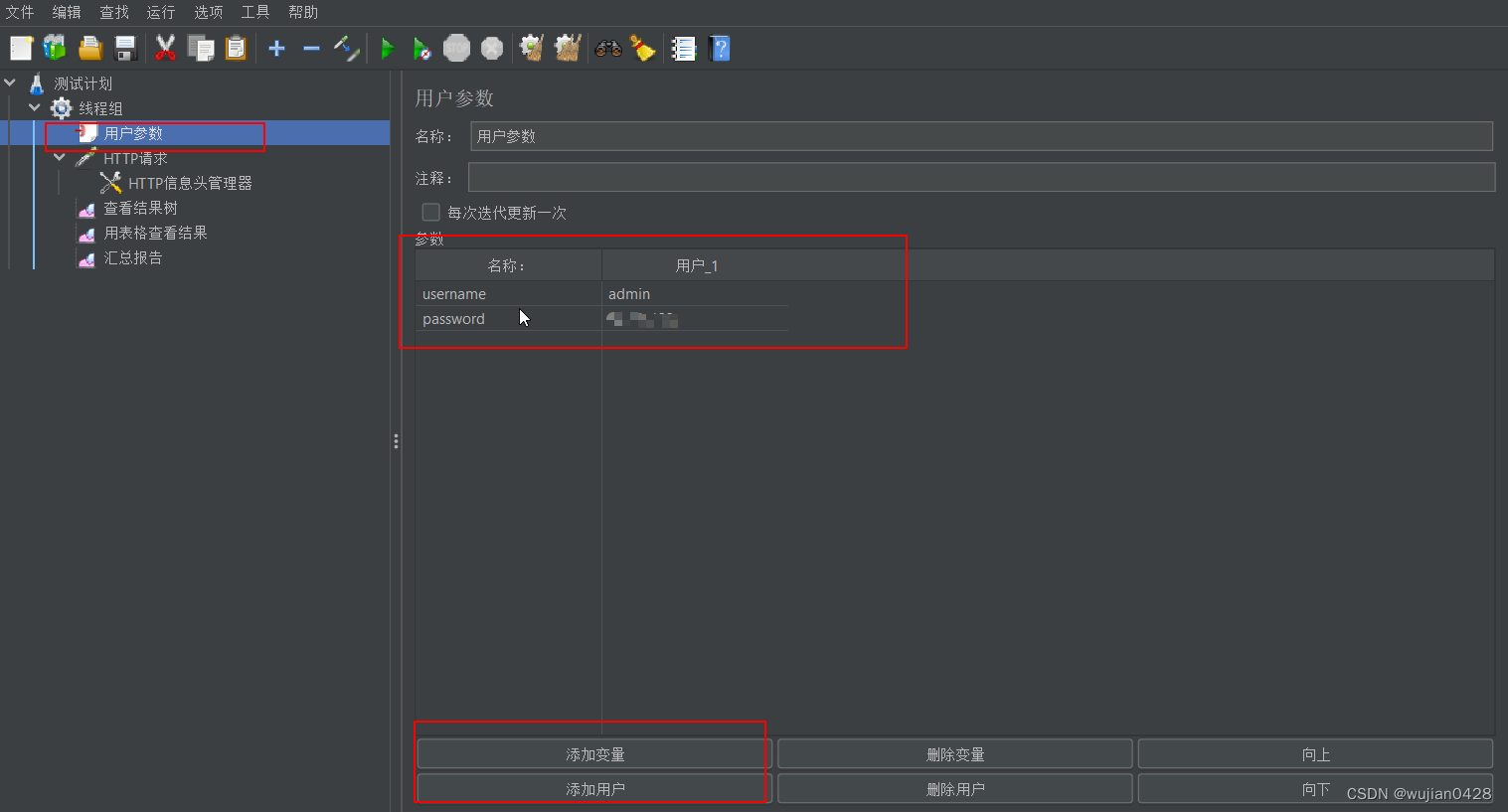Cut selection using scissors icon

click(165, 48)
